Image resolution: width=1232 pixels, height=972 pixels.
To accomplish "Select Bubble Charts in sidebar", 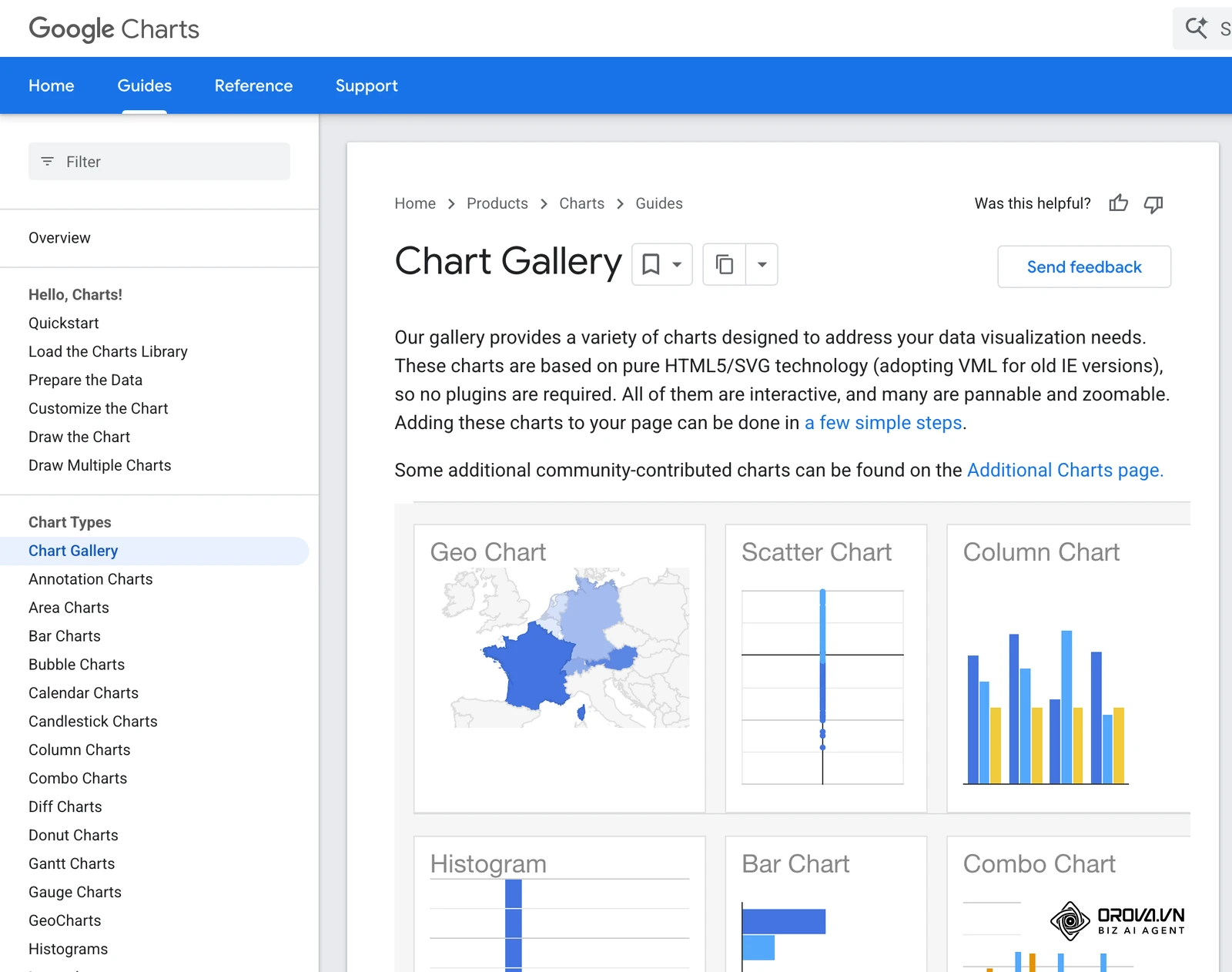I will 76,665.
